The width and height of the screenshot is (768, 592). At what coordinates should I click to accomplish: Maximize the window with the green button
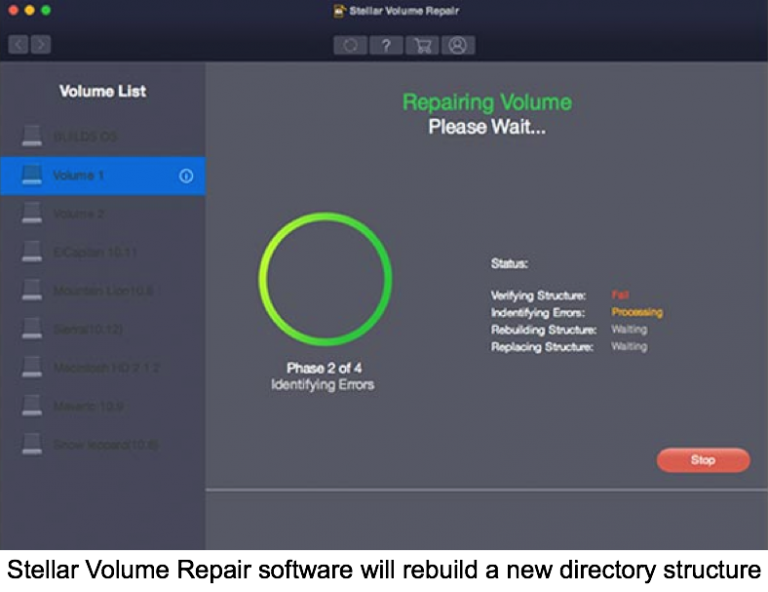[46, 10]
